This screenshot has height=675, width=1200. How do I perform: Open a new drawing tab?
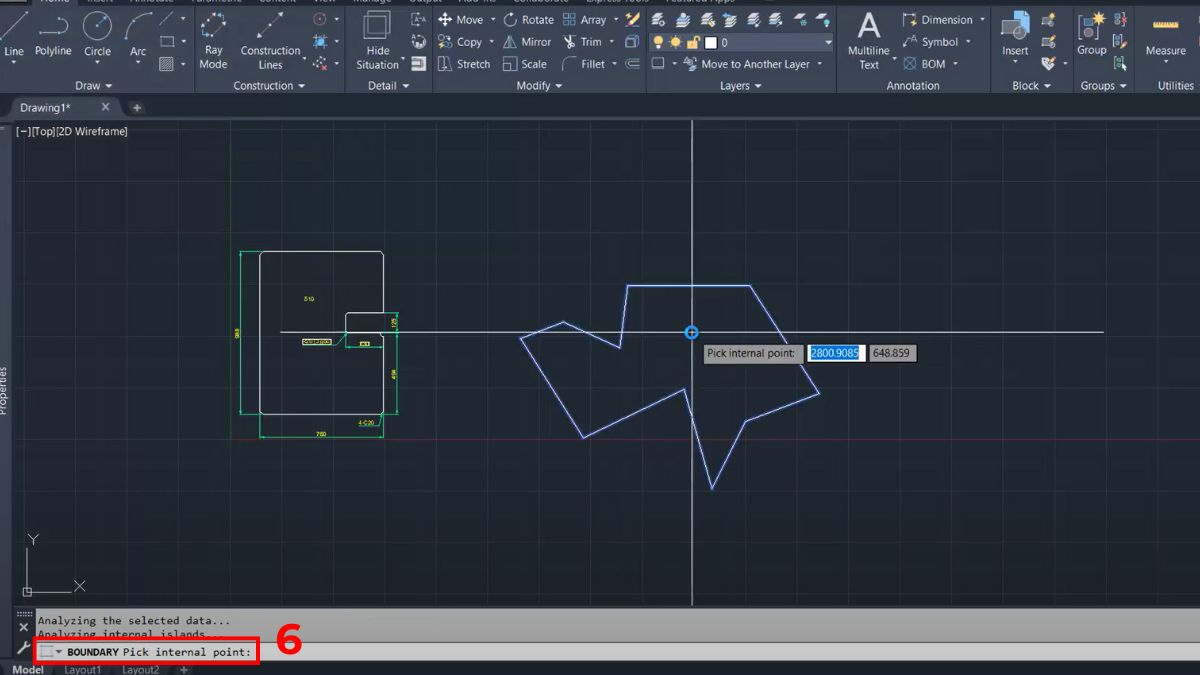pos(137,108)
